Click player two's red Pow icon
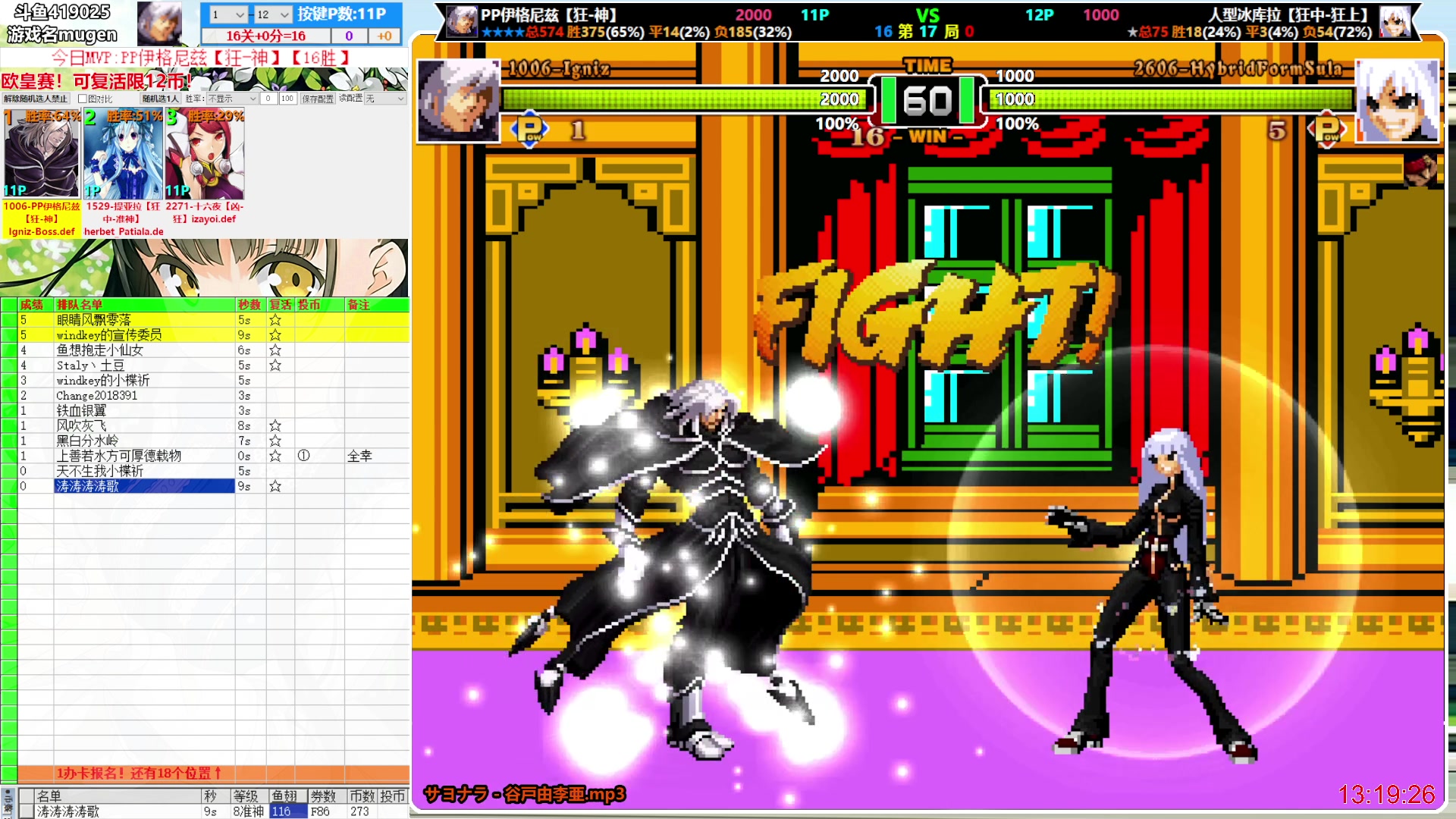The image size is (1456, 819). pos(1328,129)
